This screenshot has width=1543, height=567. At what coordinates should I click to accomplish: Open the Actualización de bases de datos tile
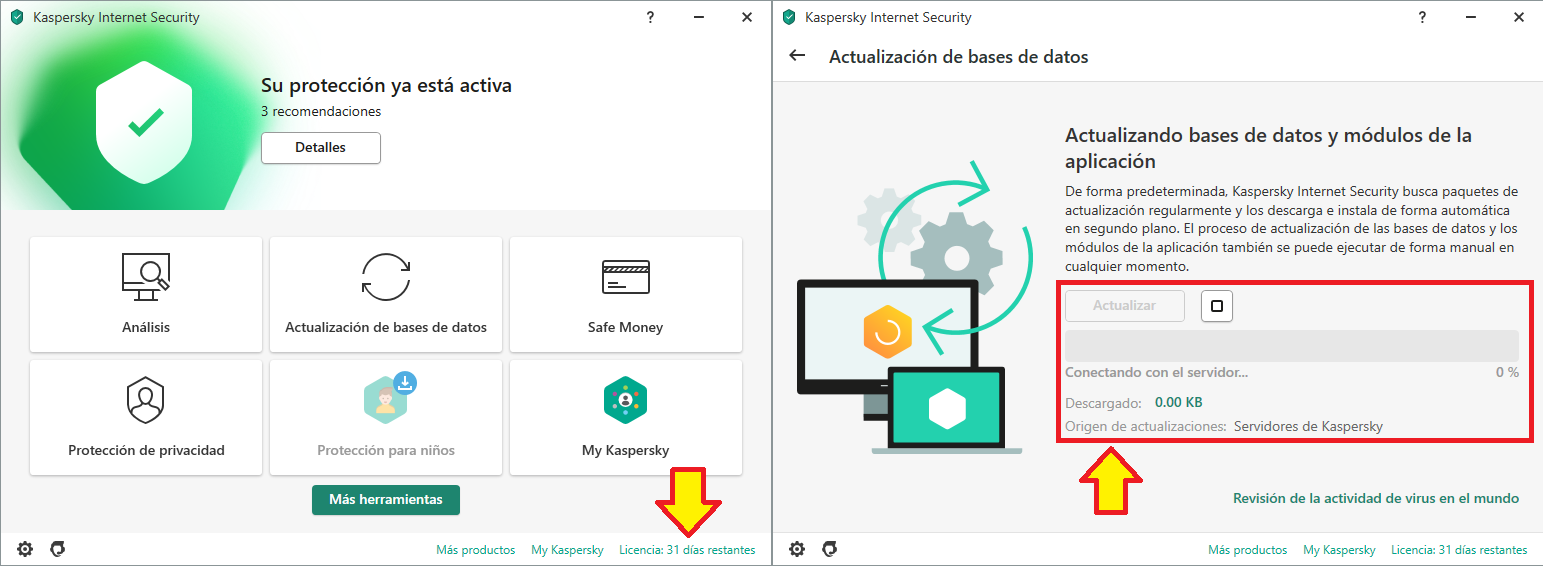[386, 295]
